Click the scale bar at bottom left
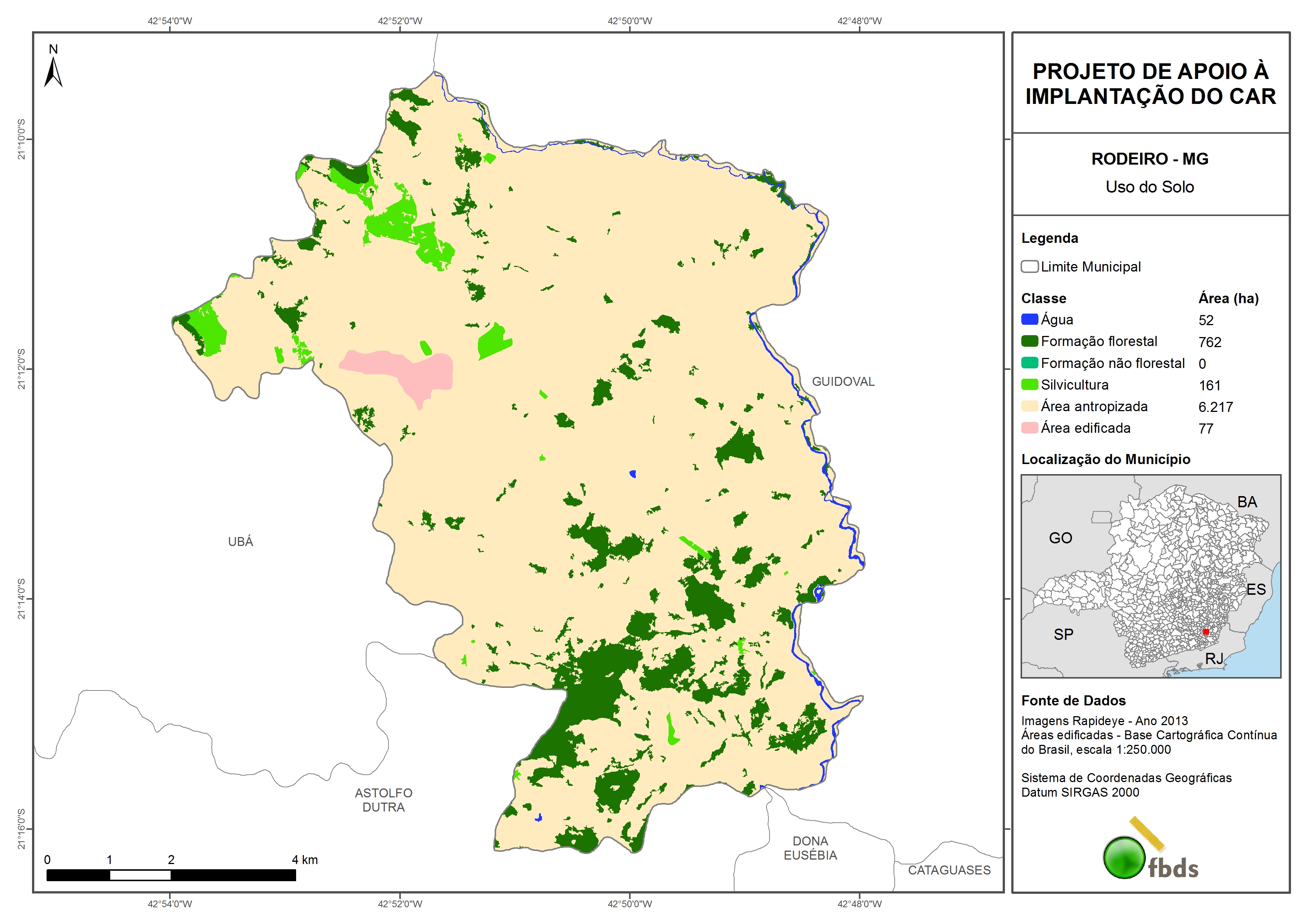 point(171,875)
